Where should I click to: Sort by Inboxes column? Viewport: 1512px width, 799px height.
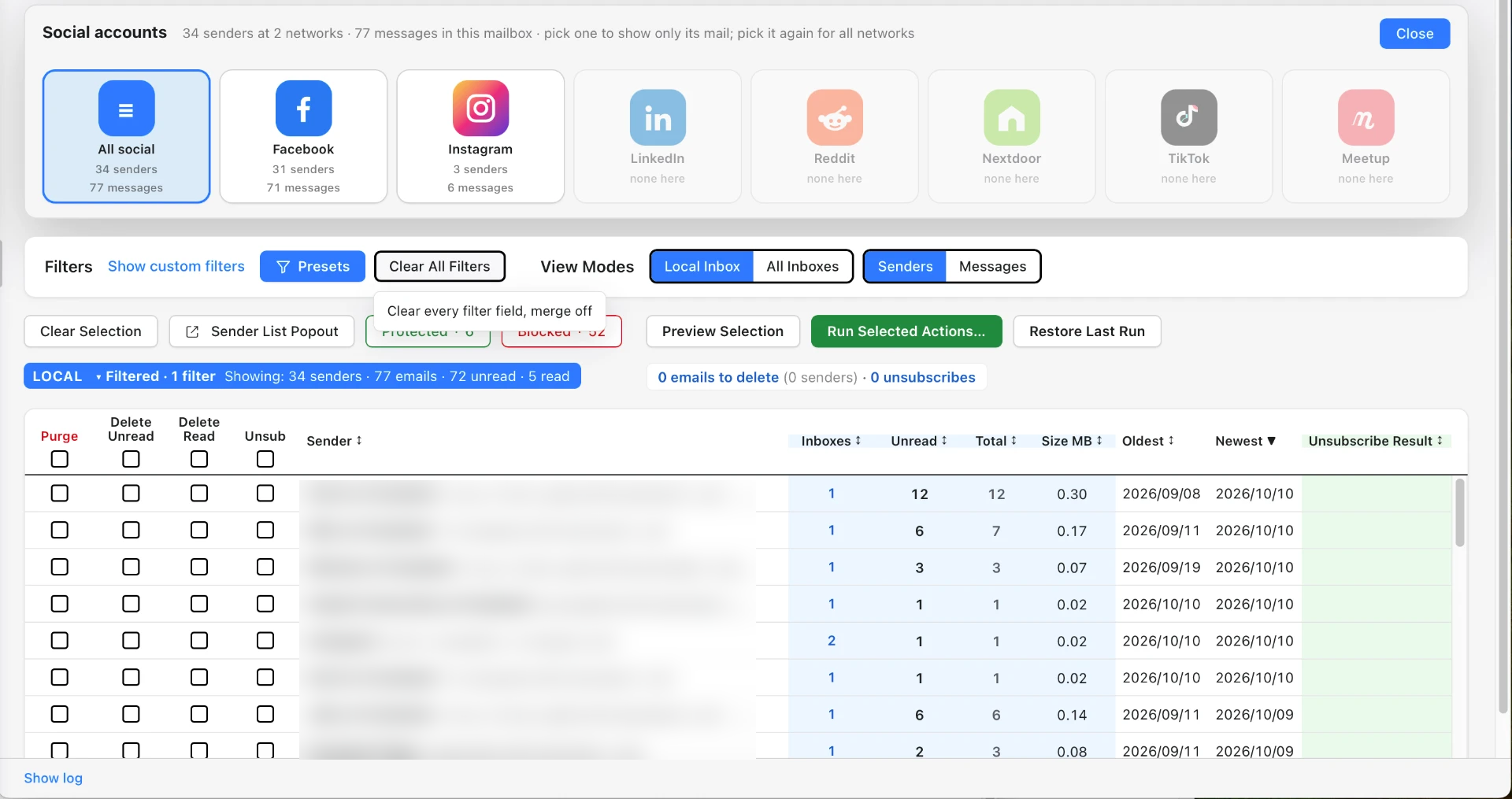click(831, 441)
